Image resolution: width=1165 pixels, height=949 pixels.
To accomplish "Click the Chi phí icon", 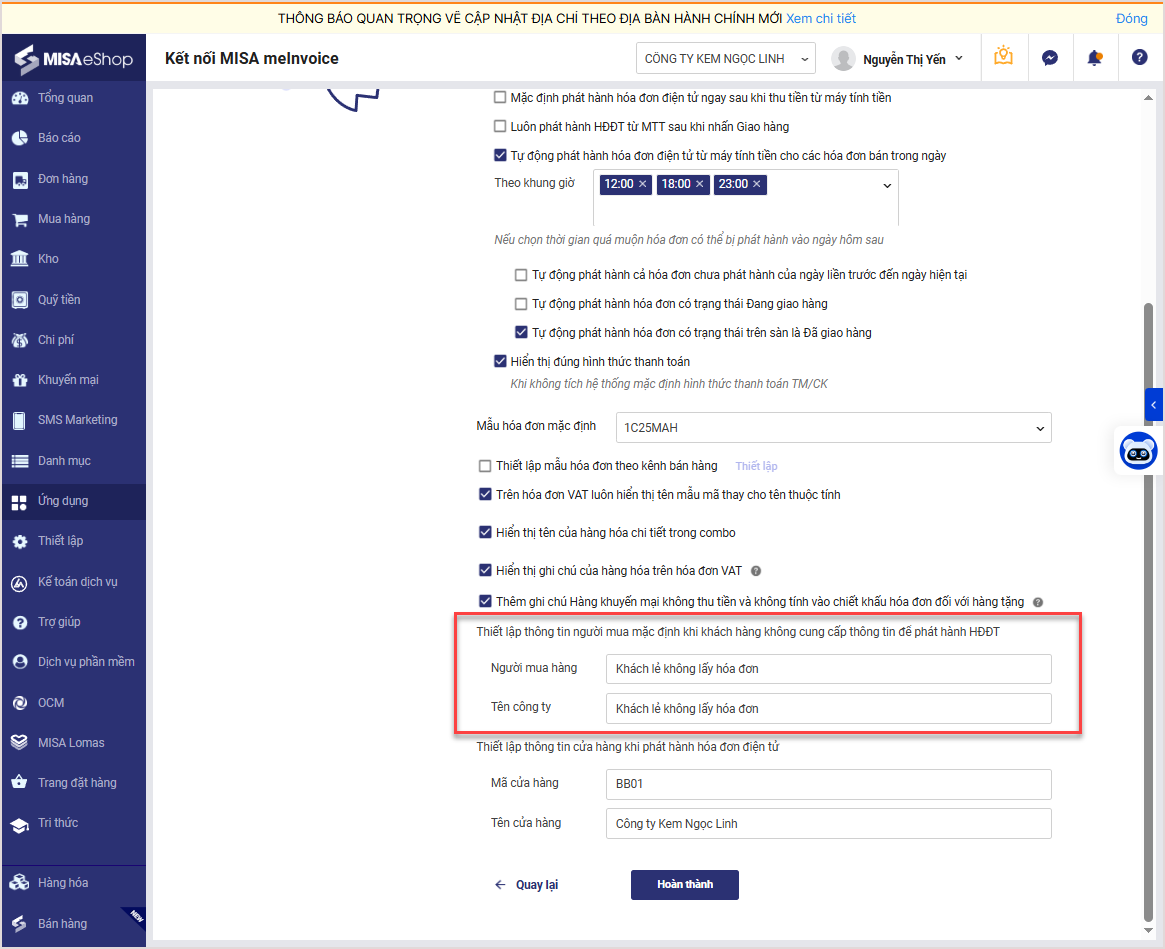I will (x=20, y=340).
